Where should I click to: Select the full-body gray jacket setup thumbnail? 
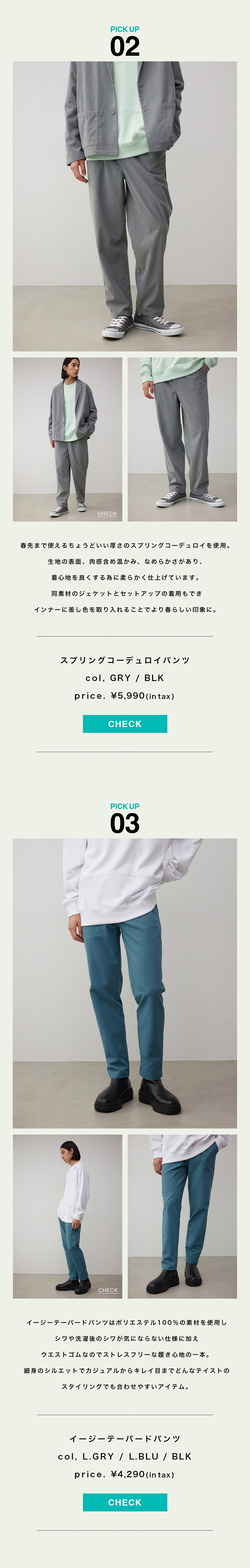pos(67,440)
